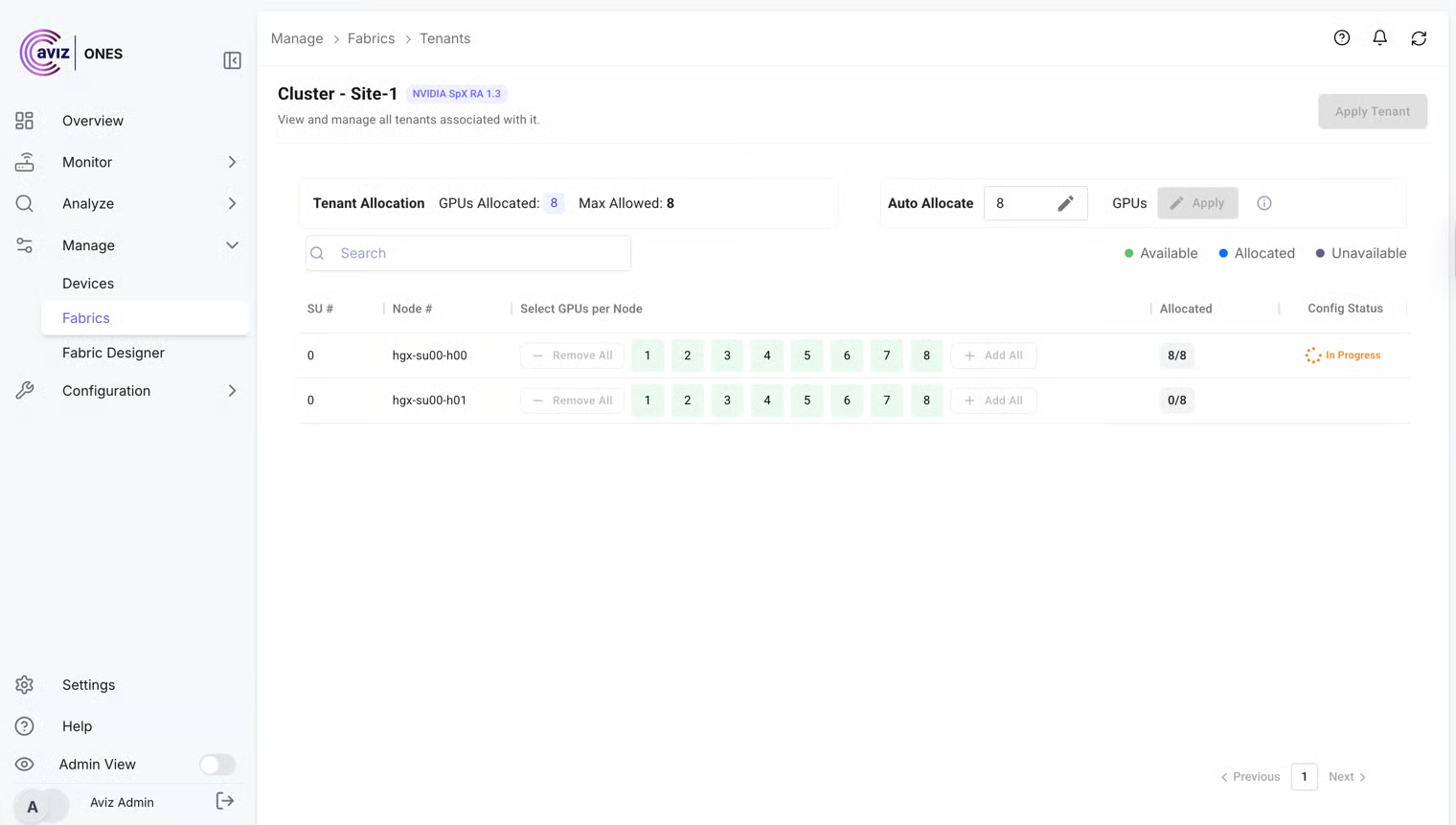This screenshot has height=825, width=1456.
Task: Click the pencil icon in Auto Allocate field
Action: [1065, 203]
